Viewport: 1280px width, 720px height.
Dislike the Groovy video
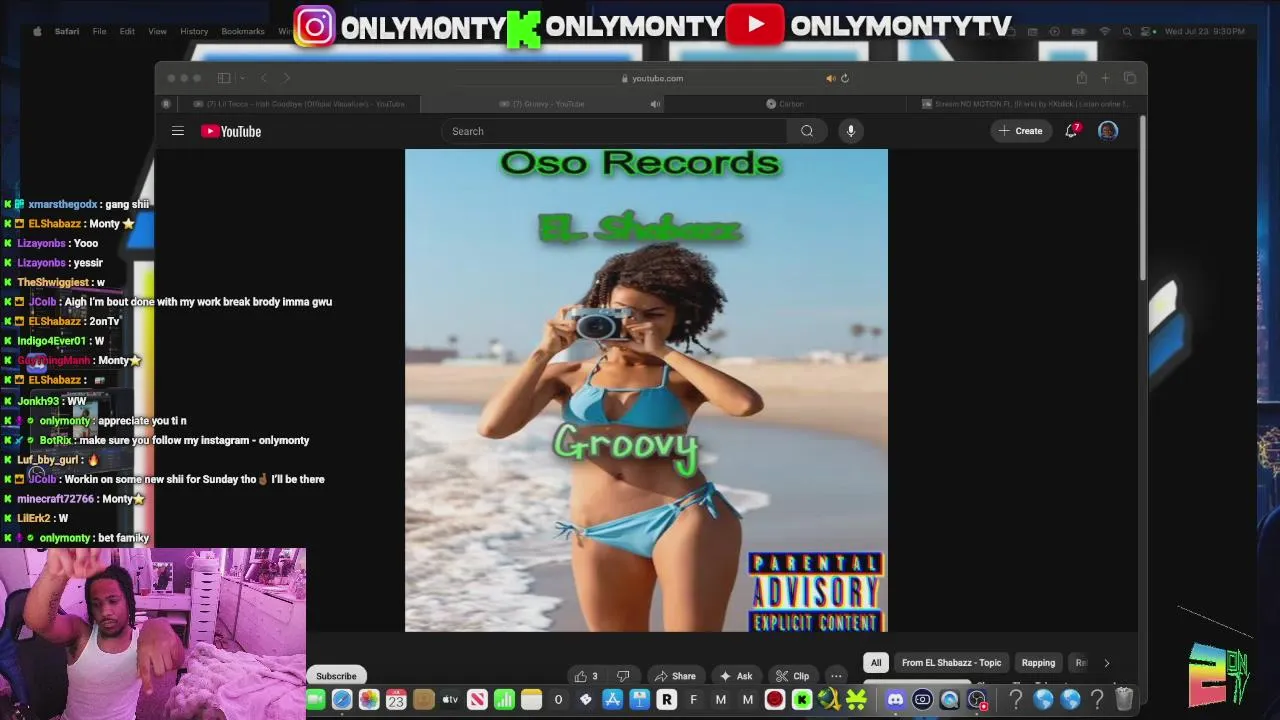623,676
